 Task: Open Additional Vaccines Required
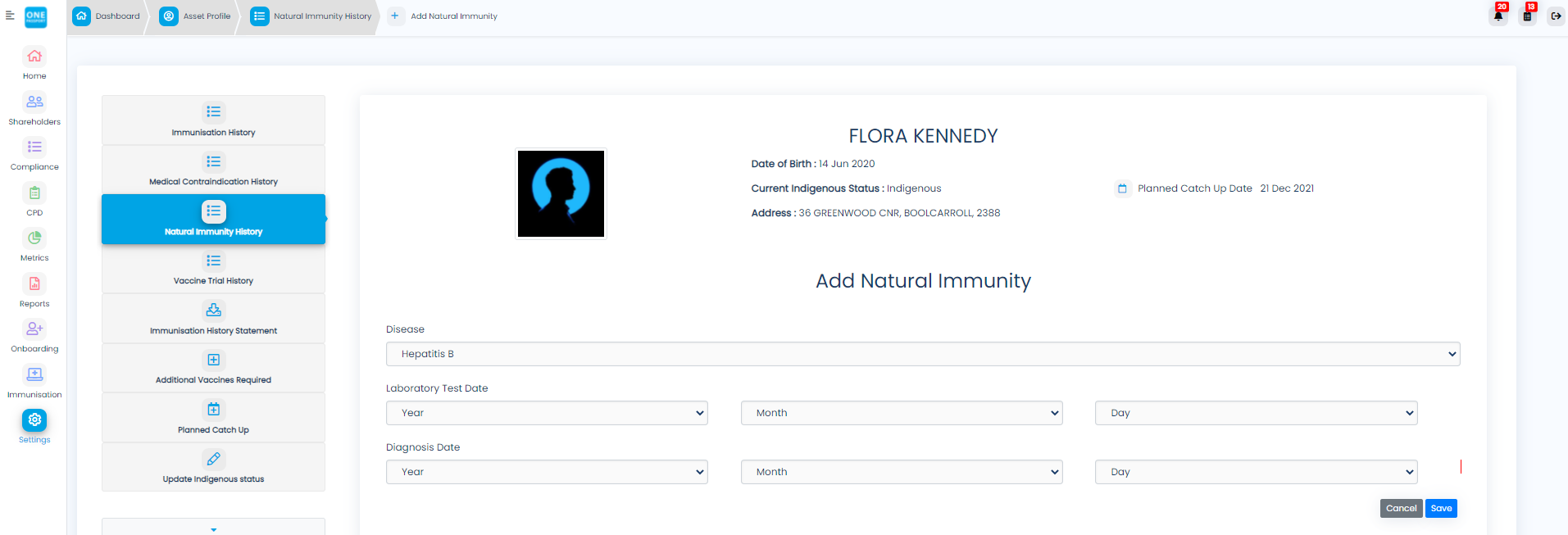pos(213,368)
